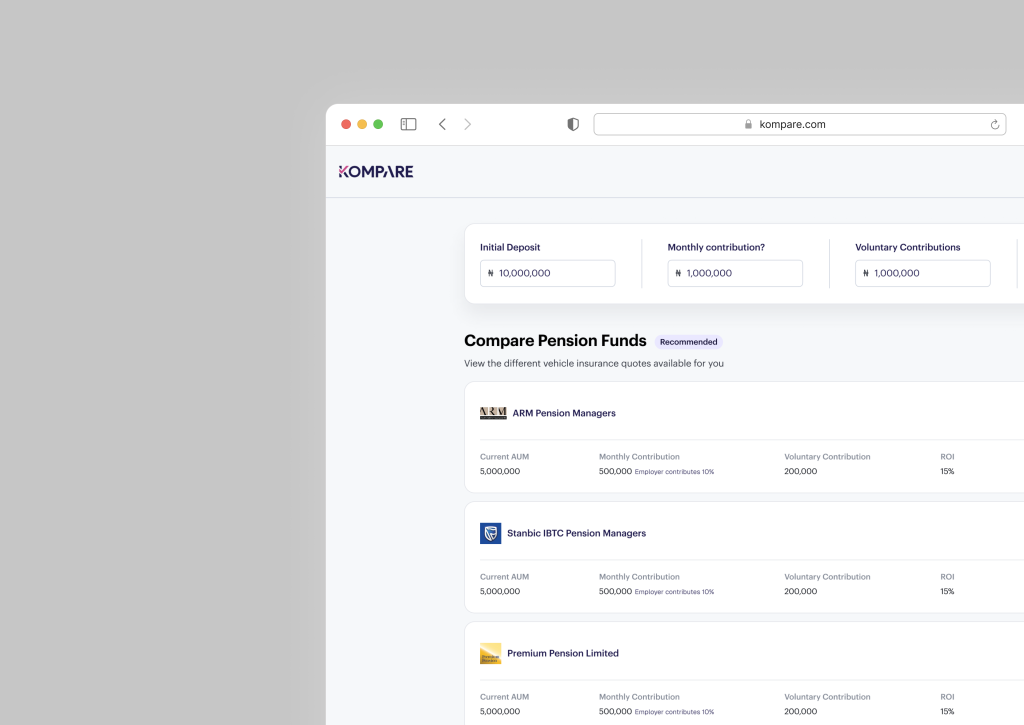
Task: Click ARM Voluntary Contribution value 200,000
Action: coord(801,471)
